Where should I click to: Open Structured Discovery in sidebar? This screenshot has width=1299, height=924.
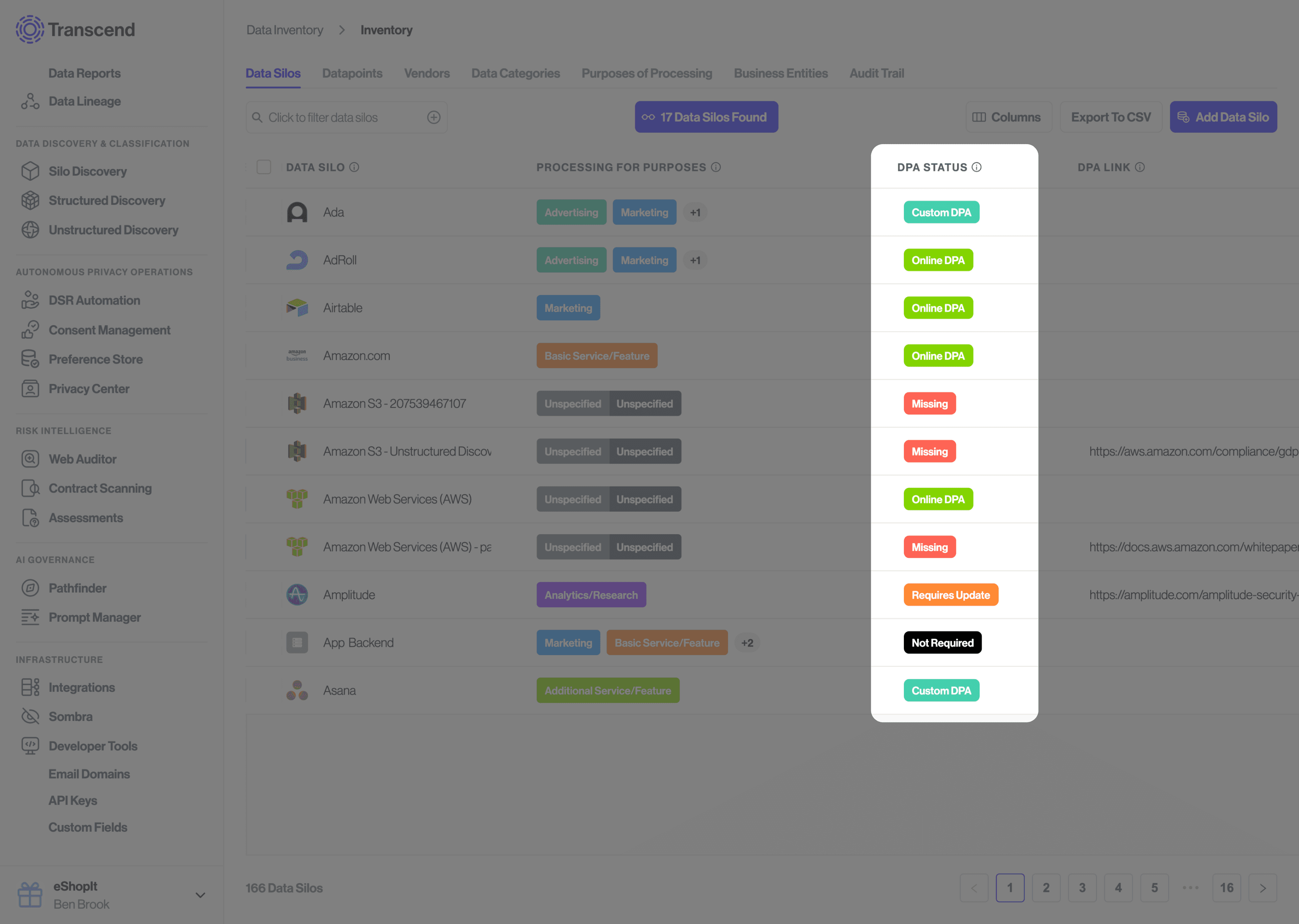[x=106, y=200]
